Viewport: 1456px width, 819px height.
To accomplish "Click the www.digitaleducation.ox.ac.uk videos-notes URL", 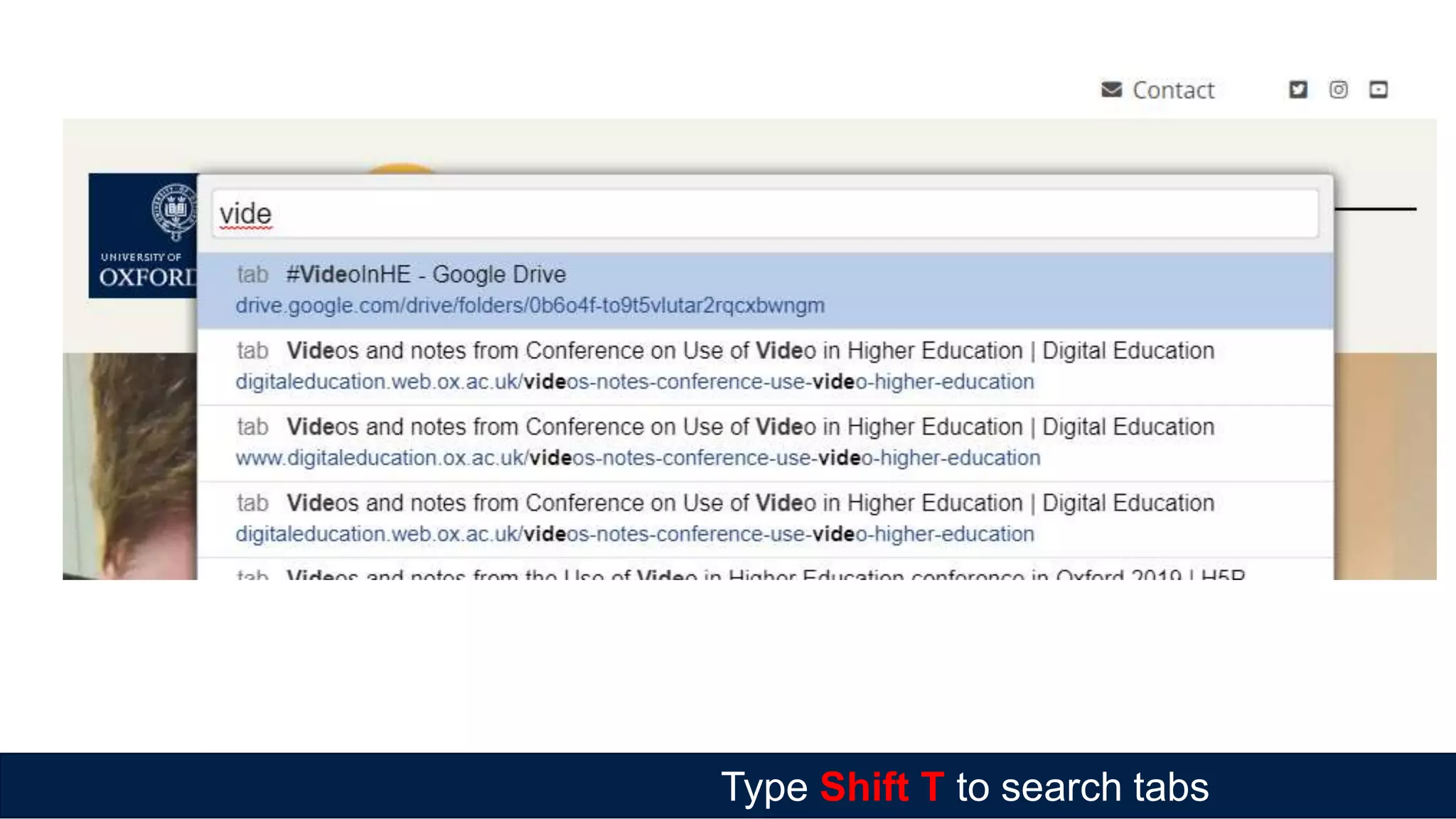I will click(638, 458).
